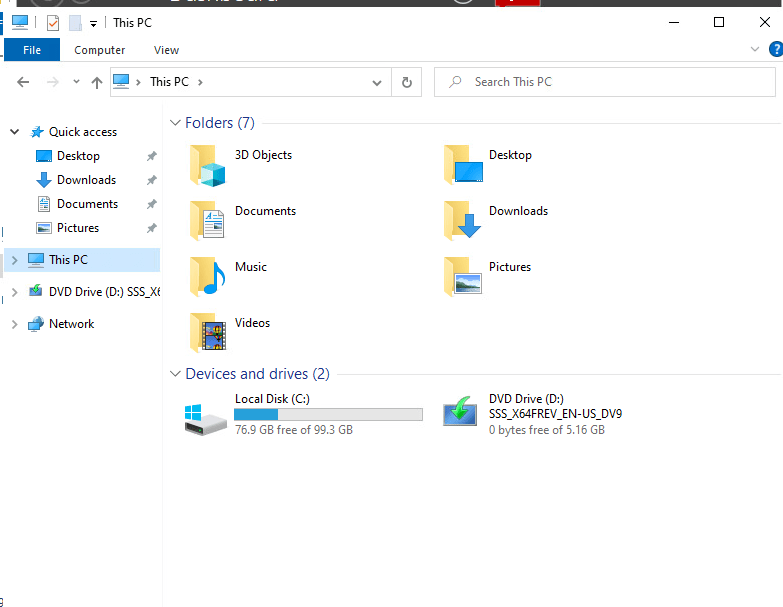
Task: Open the File menu
Action: point(31,50)
